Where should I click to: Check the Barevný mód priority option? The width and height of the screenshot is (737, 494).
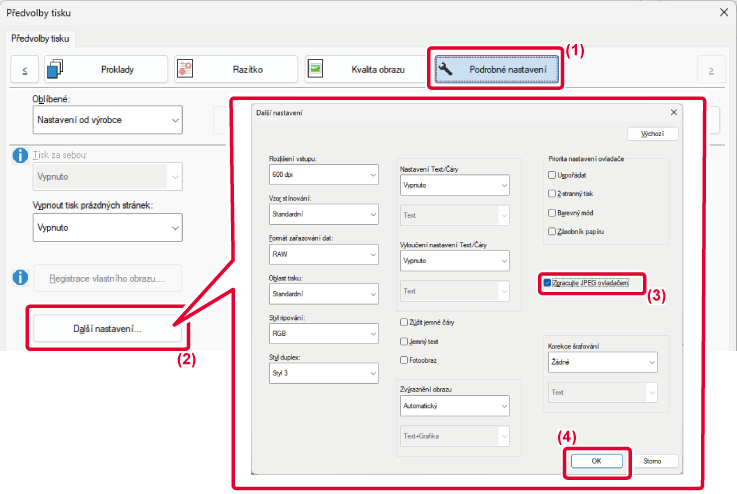click(x=553, y=212)
